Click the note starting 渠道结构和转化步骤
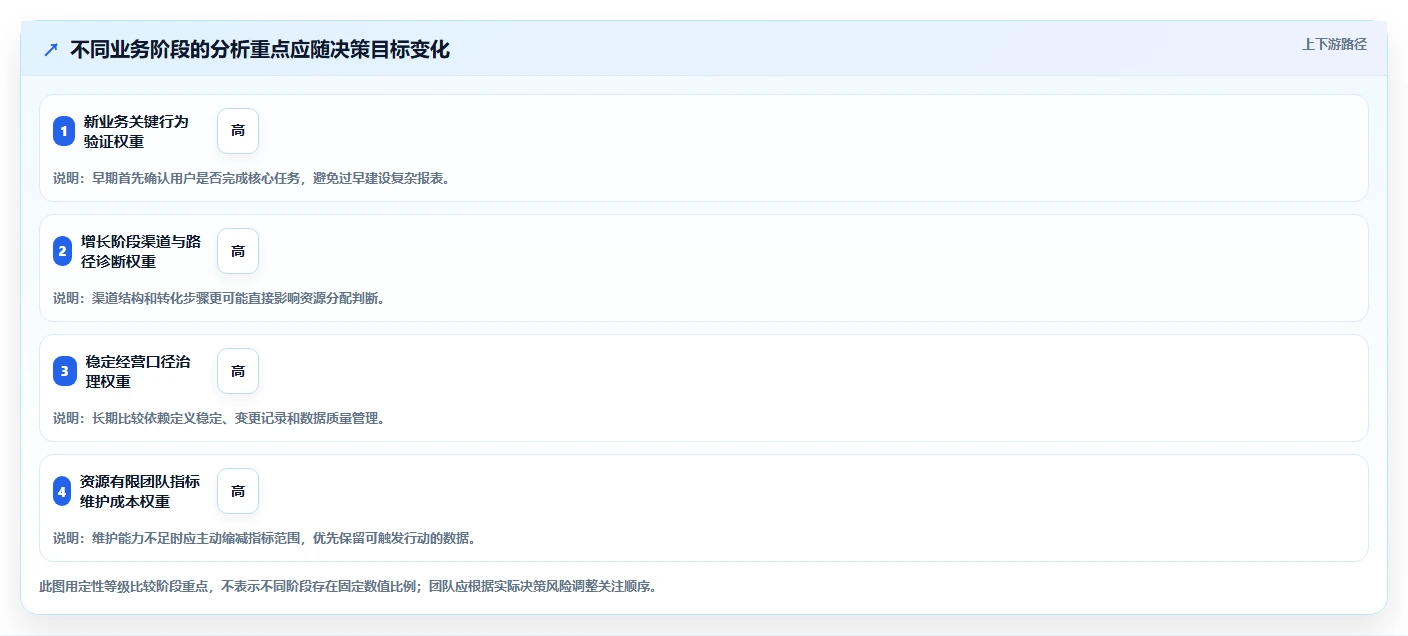This screenshot has height=636, width=1408. (219, 298)
